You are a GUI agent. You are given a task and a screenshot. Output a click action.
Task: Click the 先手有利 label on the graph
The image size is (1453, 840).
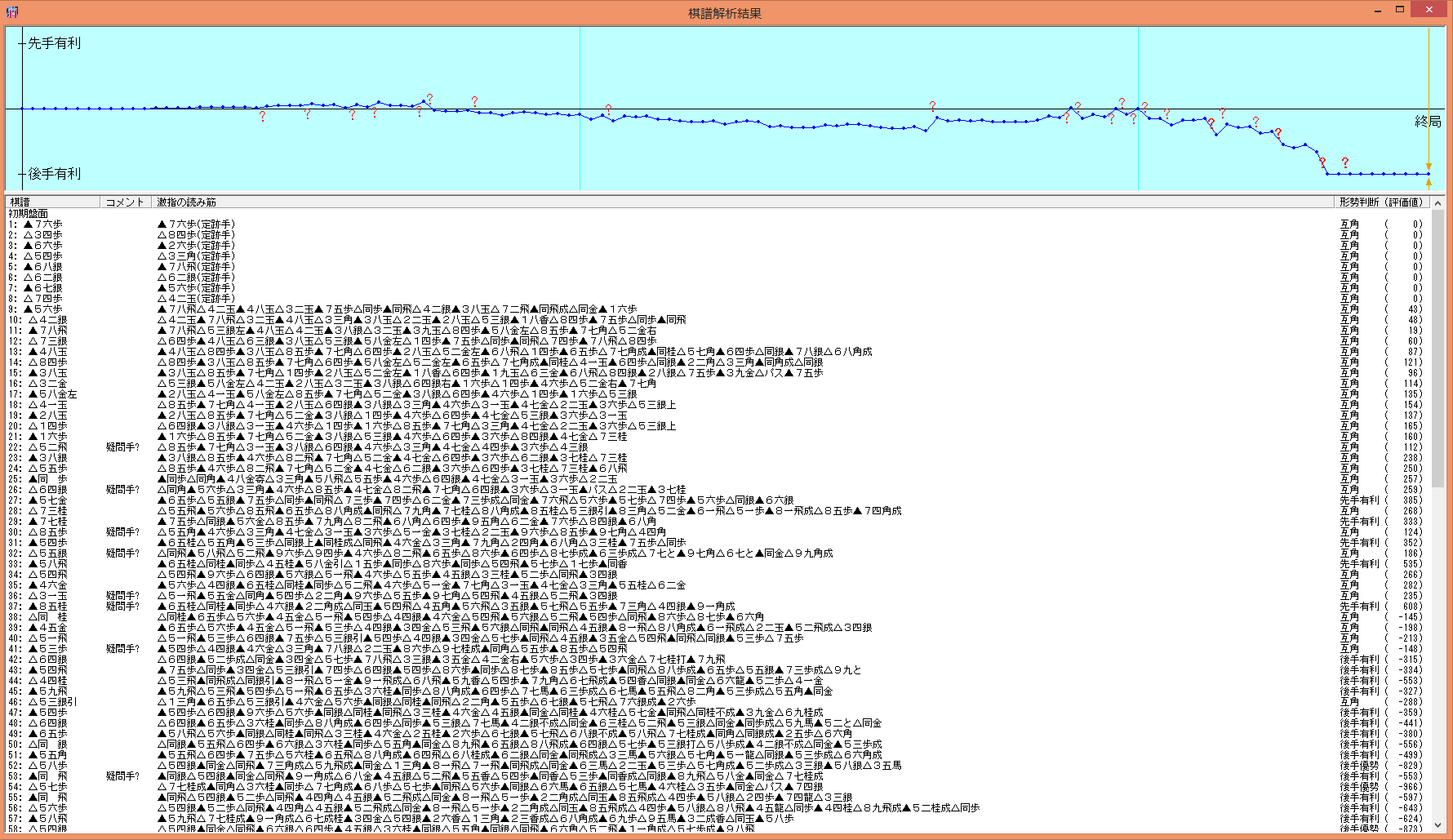click(54, 43)
